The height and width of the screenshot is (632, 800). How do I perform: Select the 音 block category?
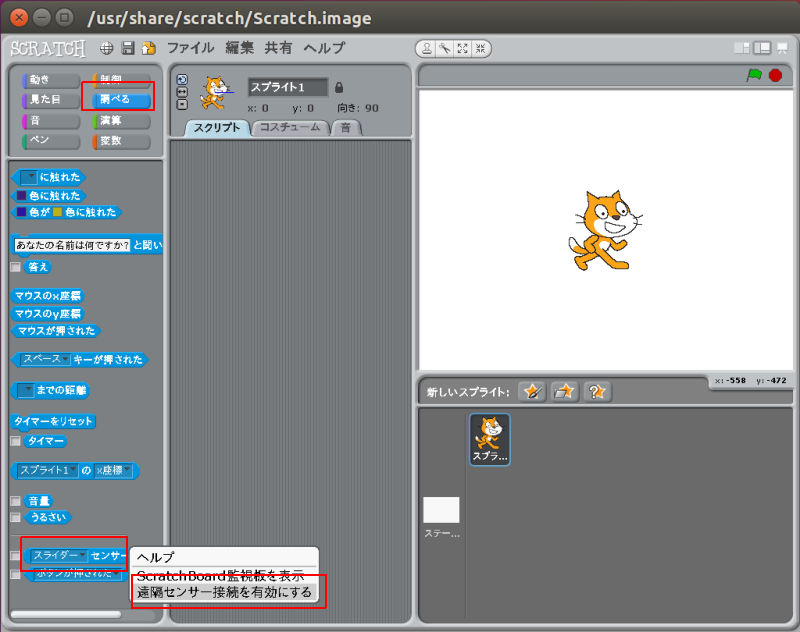point(51,121)
